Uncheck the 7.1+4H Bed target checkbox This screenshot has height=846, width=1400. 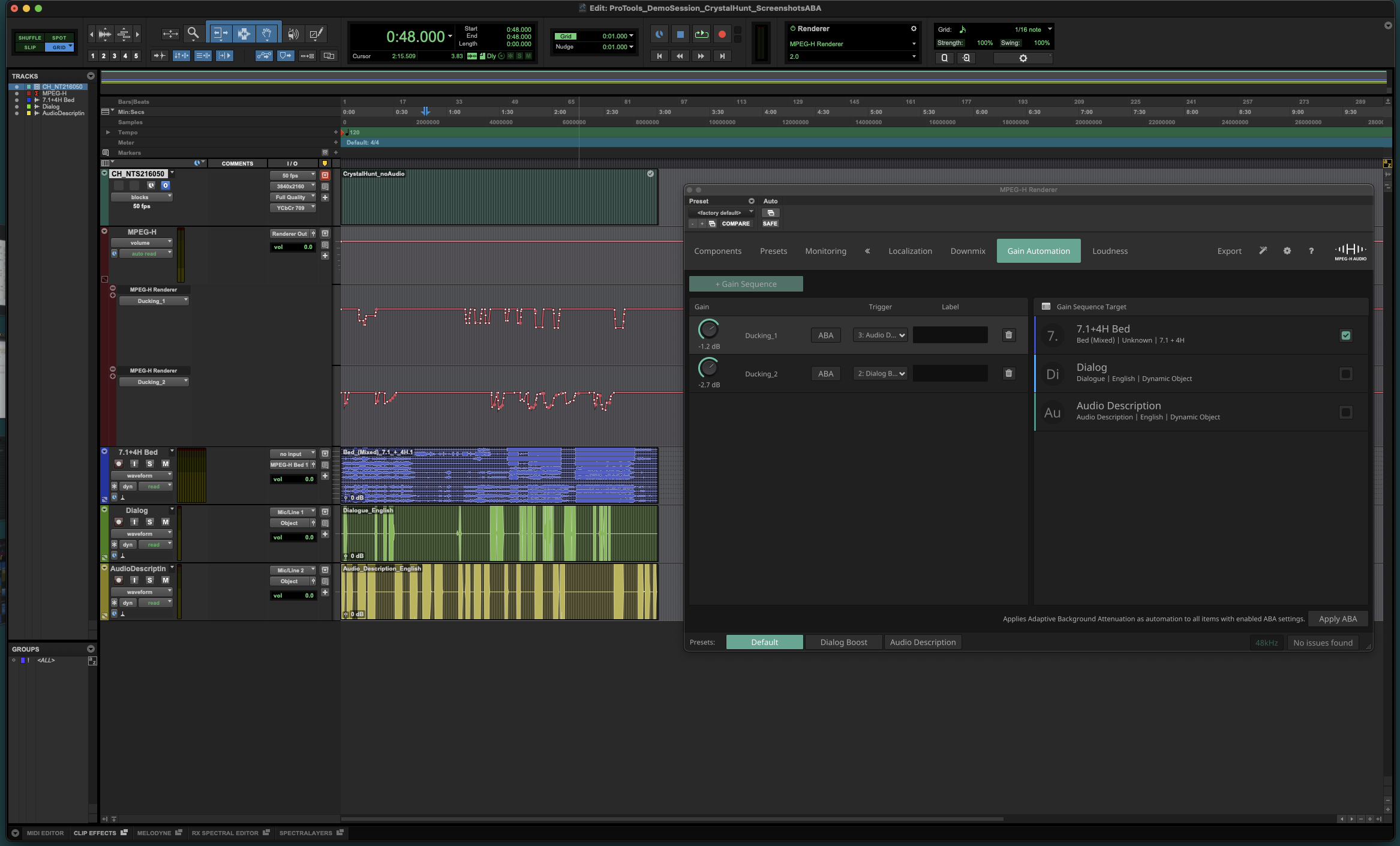[x=1346, y=335]
